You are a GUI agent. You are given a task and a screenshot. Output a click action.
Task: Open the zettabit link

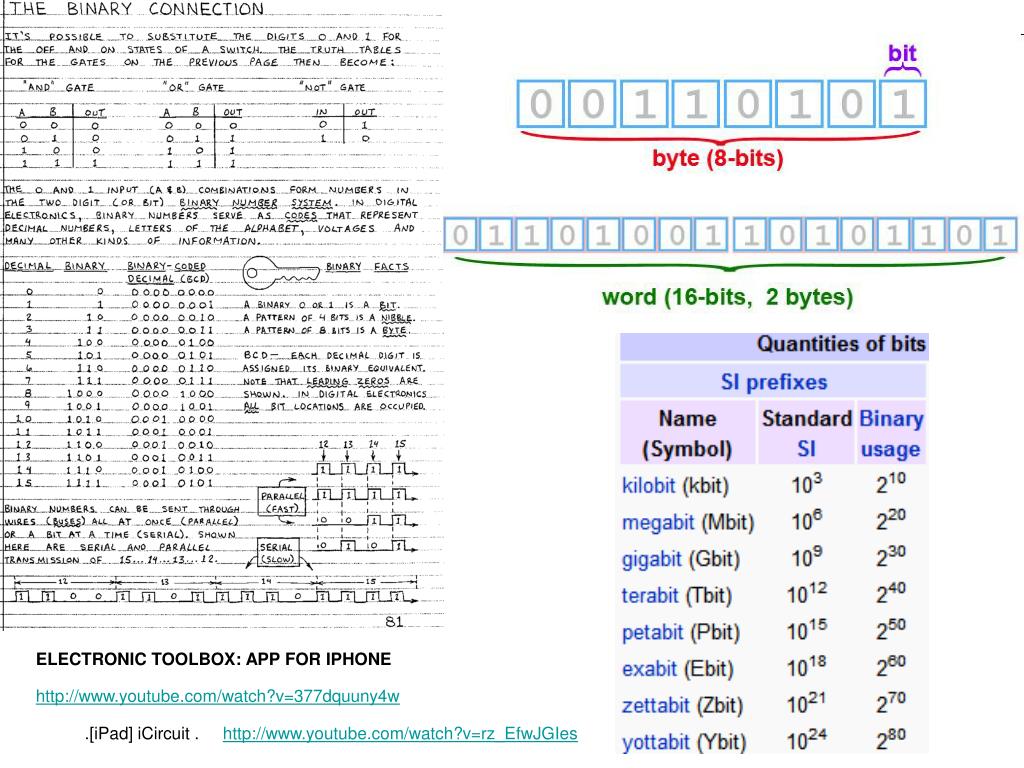[656, 705]
